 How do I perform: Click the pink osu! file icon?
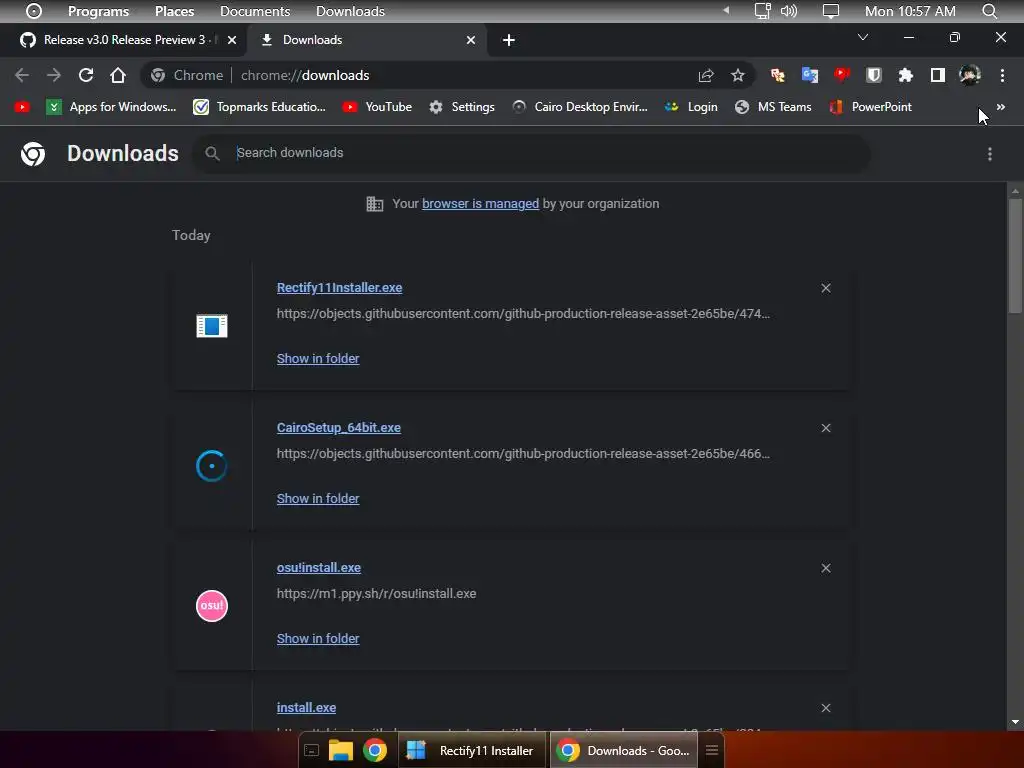point(212,606)
